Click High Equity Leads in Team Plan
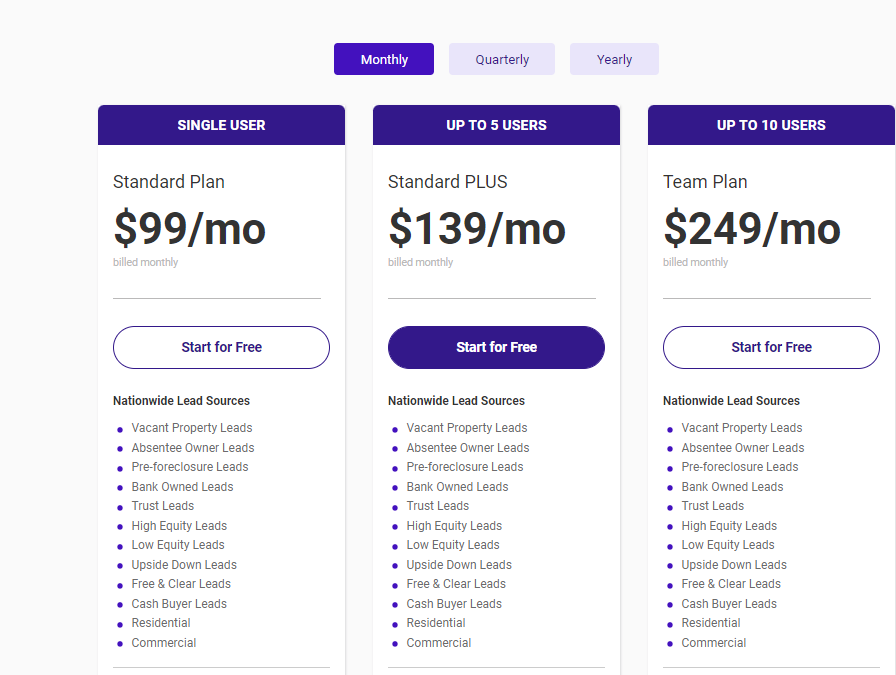Viewport: 896px width, 675px height. click(x=729, y=526)
